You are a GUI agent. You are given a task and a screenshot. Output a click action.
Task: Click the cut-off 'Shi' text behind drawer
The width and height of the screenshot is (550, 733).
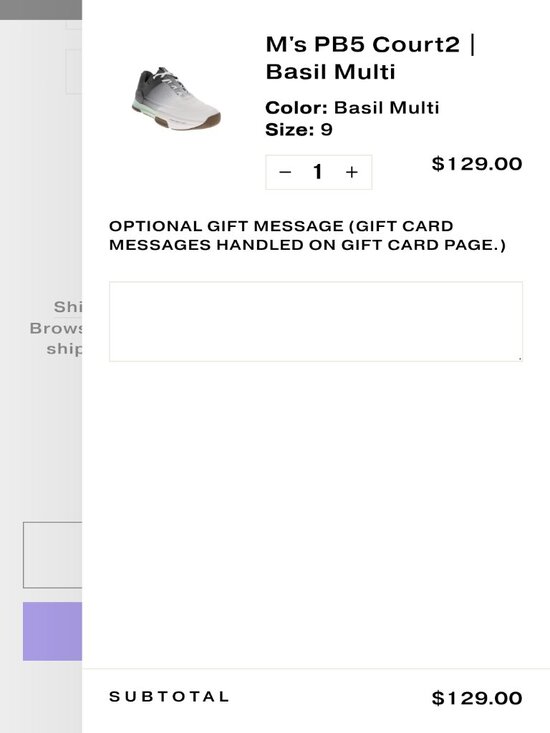tap(68, 307)
